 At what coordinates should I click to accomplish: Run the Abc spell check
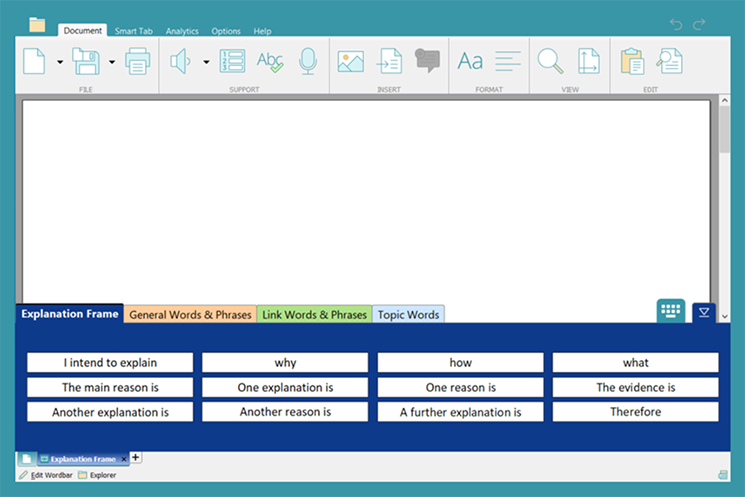[x=270, y=61]
